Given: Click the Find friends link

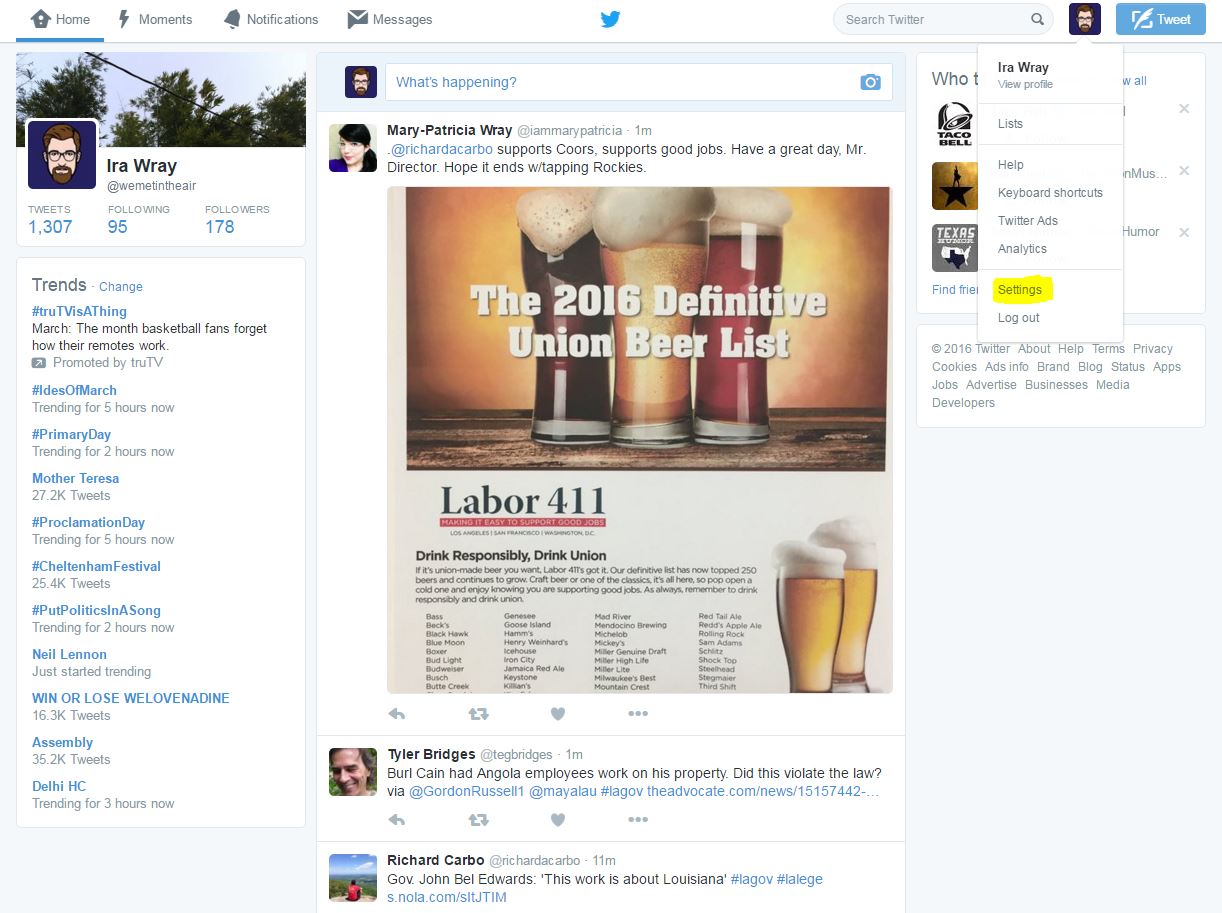Looking at the screenshot, I should (x=955, y=290).
